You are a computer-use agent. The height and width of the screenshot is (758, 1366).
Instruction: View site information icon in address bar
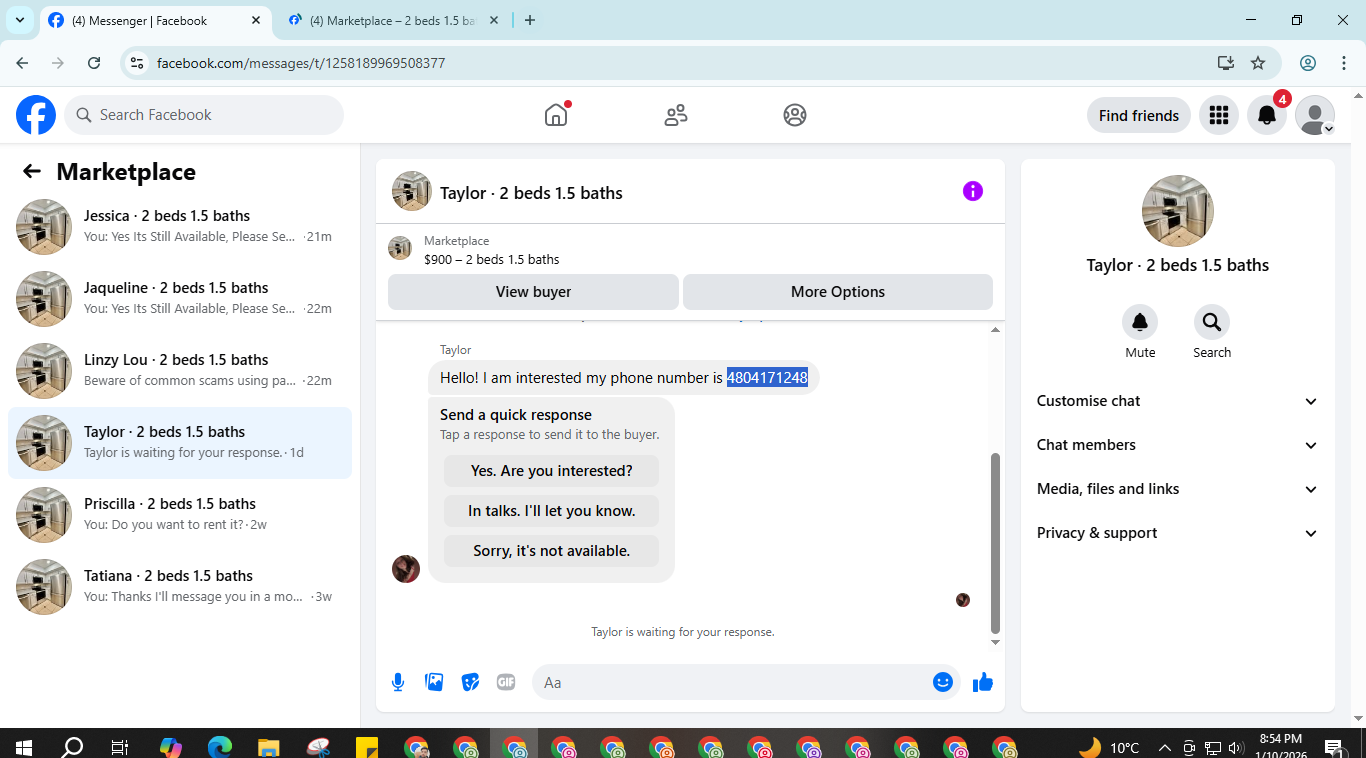pyautogui.click(x=138, y=63)
